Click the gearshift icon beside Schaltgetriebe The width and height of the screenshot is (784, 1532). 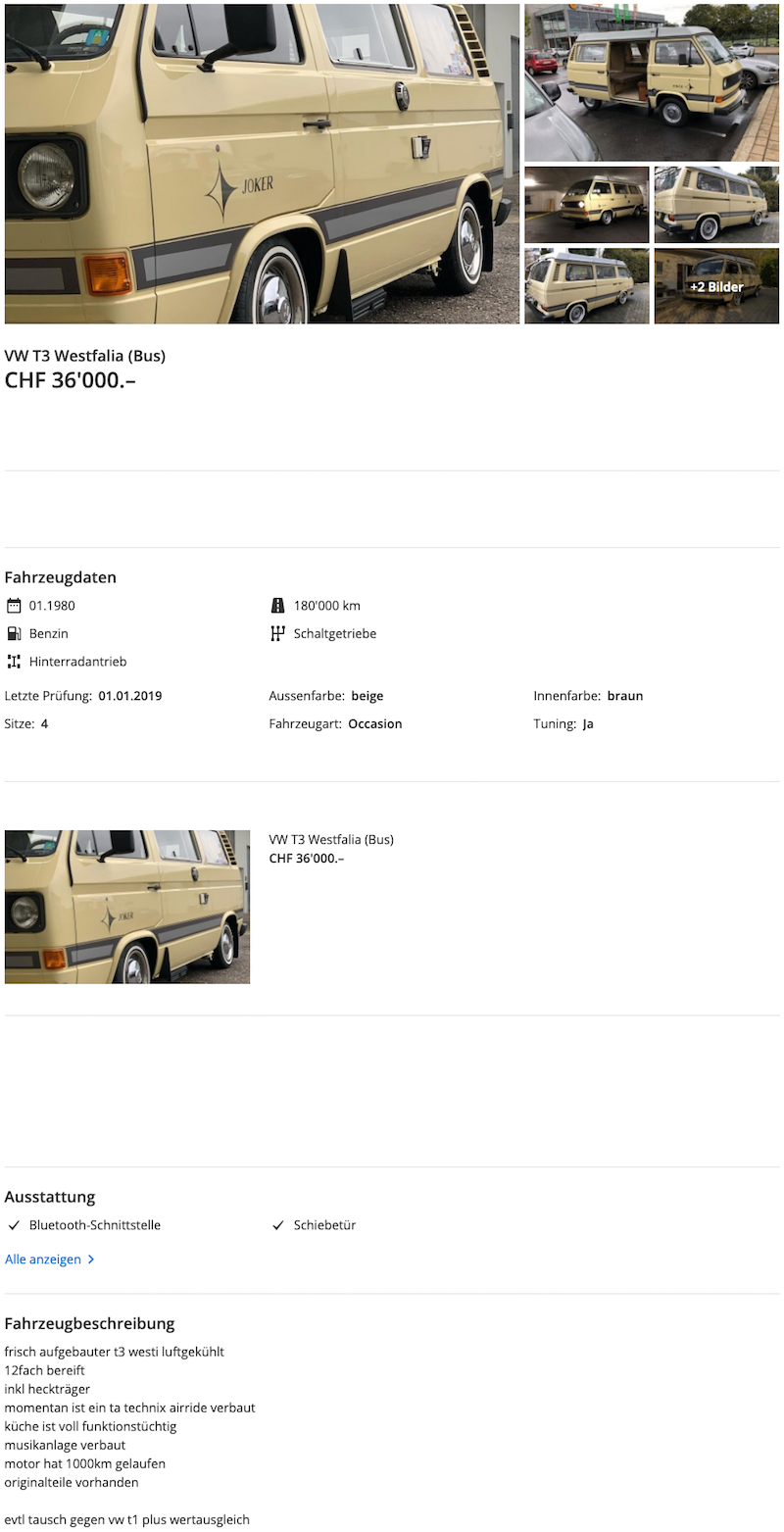(x=277, y=634)
